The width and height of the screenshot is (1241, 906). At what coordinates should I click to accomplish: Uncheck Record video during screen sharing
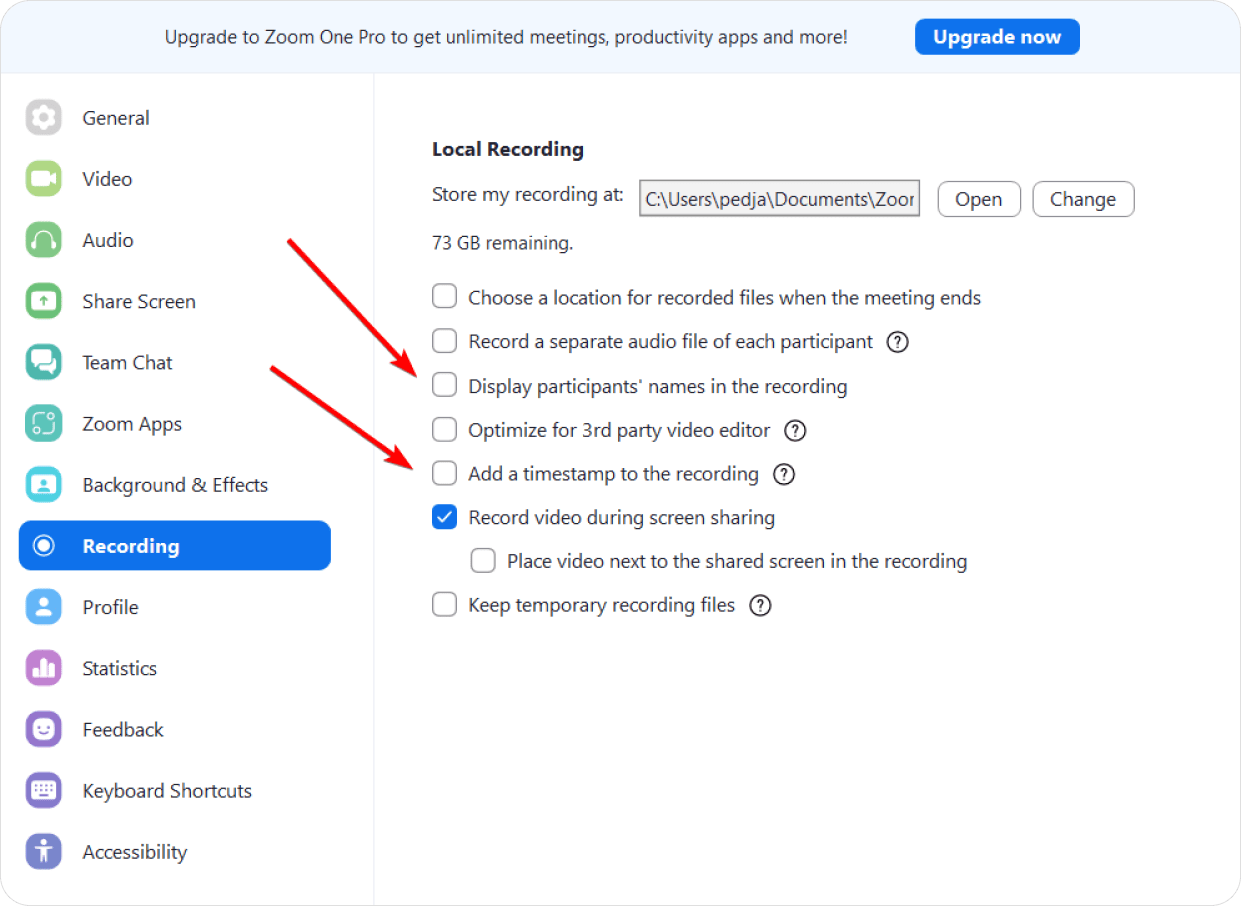444,517
